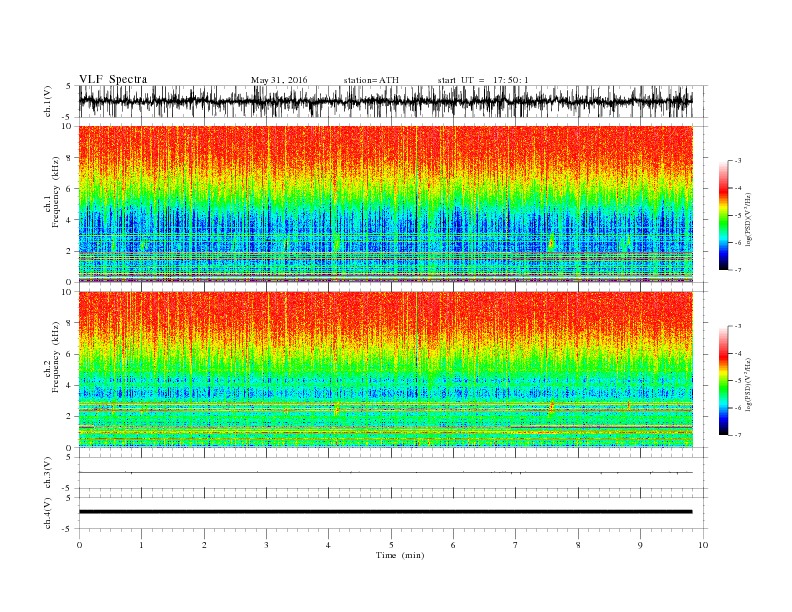Viewport: 792px width, 612px height.
Task: Click the "2" minute tick label on time axis
Action: click(x=204, y=545)
